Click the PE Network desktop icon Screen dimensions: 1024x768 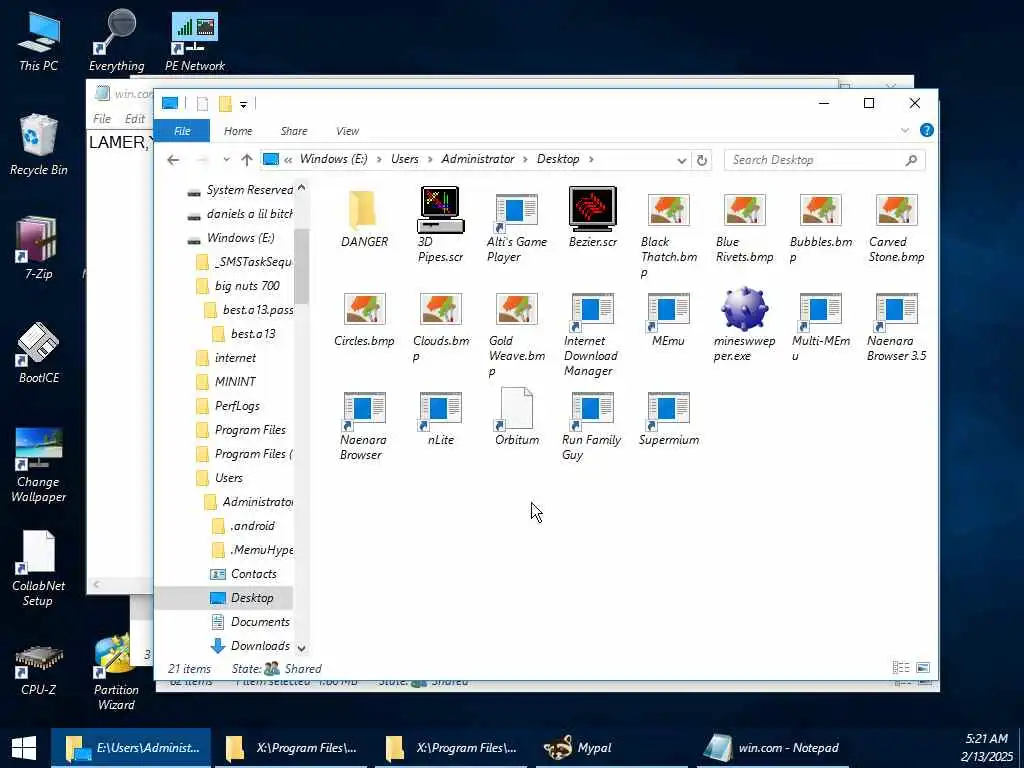(195, 40)
